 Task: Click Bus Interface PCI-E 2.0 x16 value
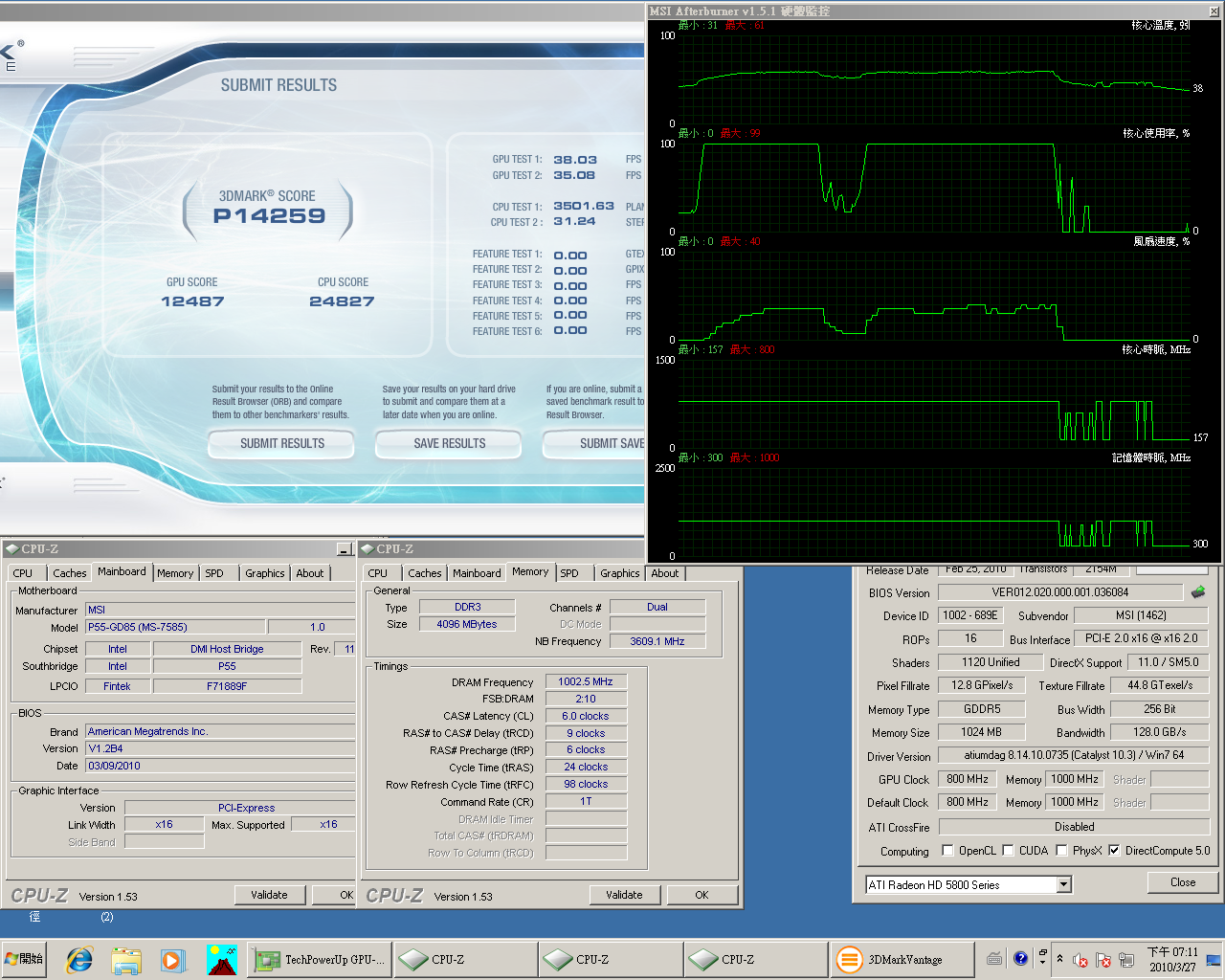(1141, 638)
